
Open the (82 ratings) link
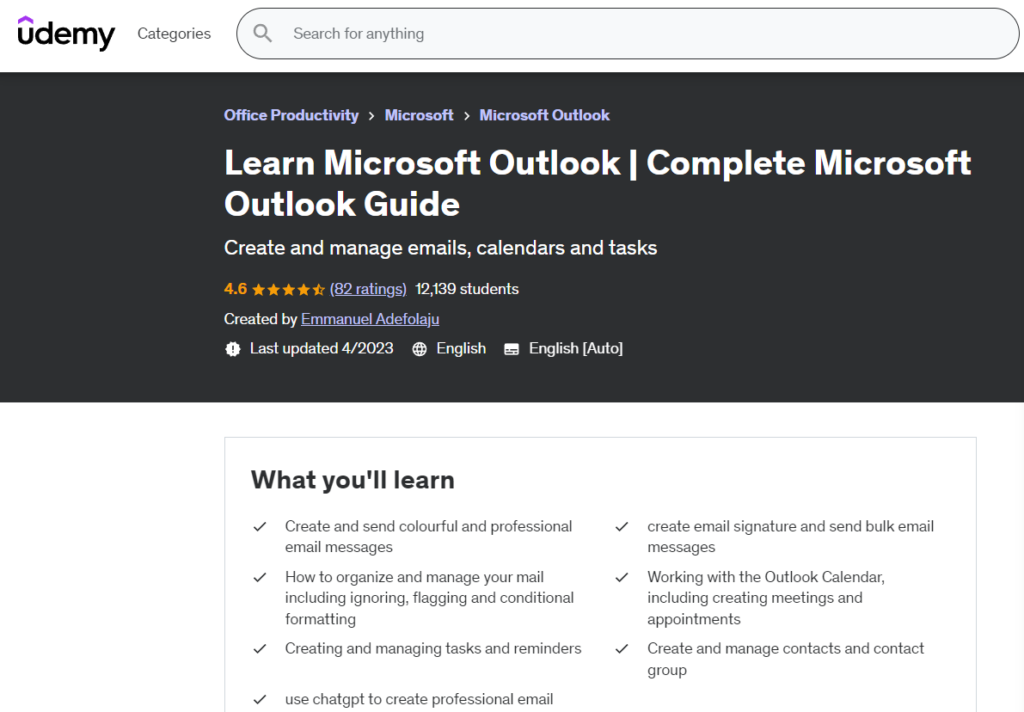[x=368, y=289]
